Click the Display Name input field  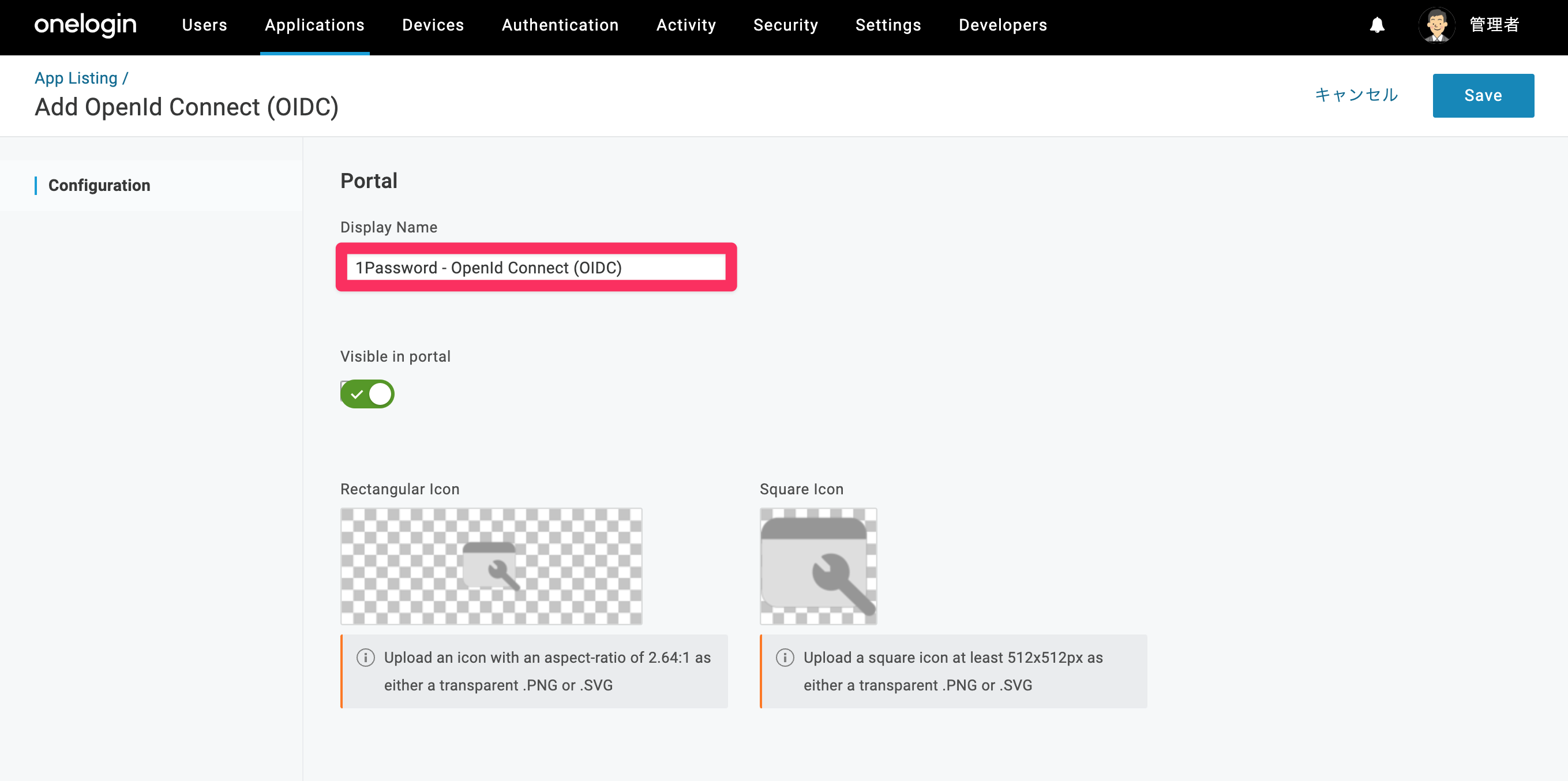(536, 267)
